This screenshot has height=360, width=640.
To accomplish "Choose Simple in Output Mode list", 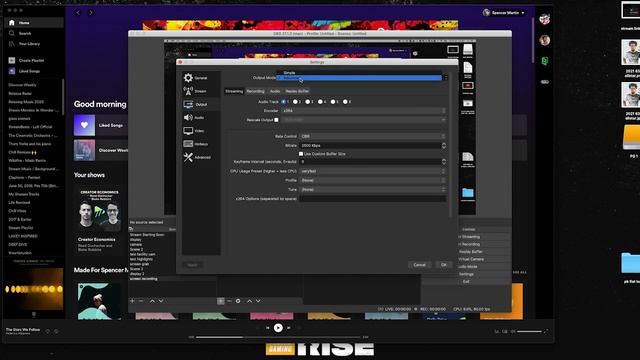I will coord(359,73).
